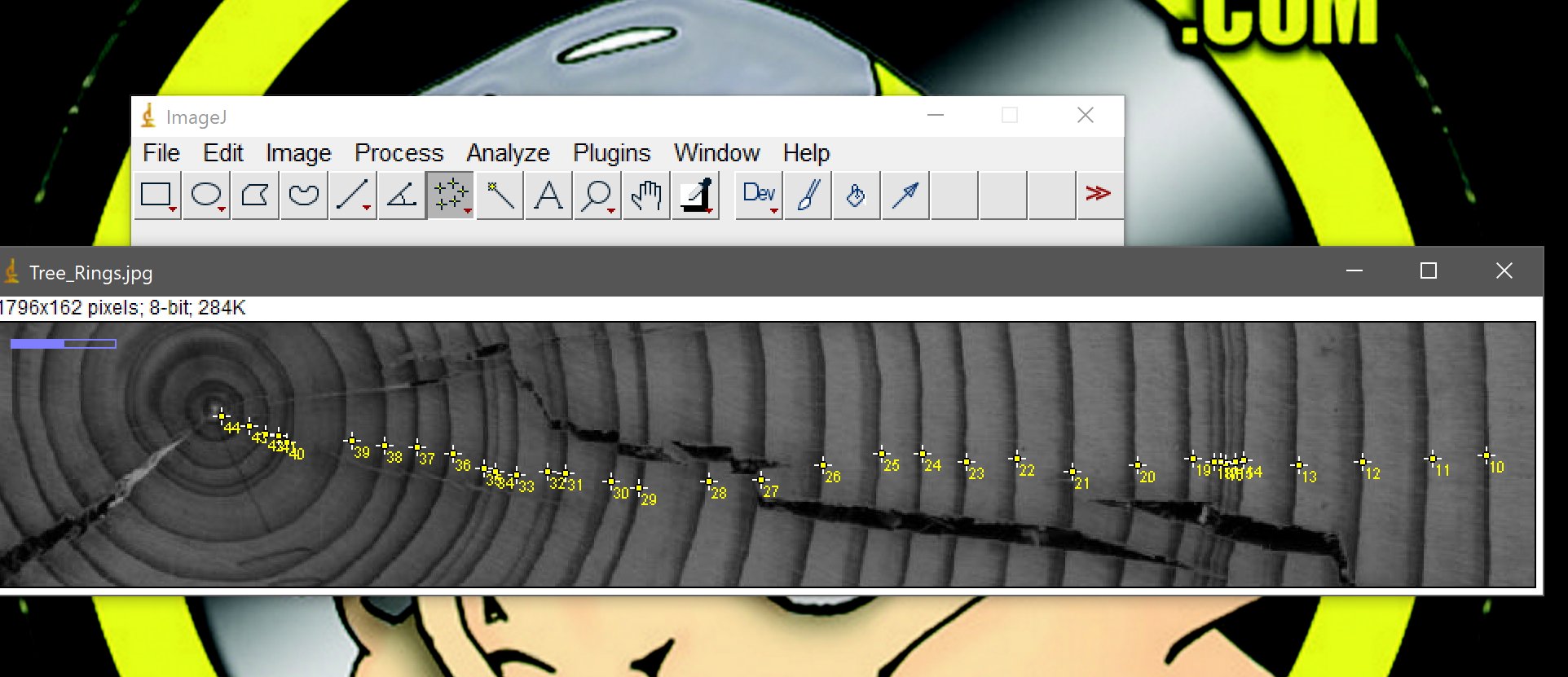Click the 'ImageJ' window title text
The height and width of the screenshot is (677, 1568).
196,117
